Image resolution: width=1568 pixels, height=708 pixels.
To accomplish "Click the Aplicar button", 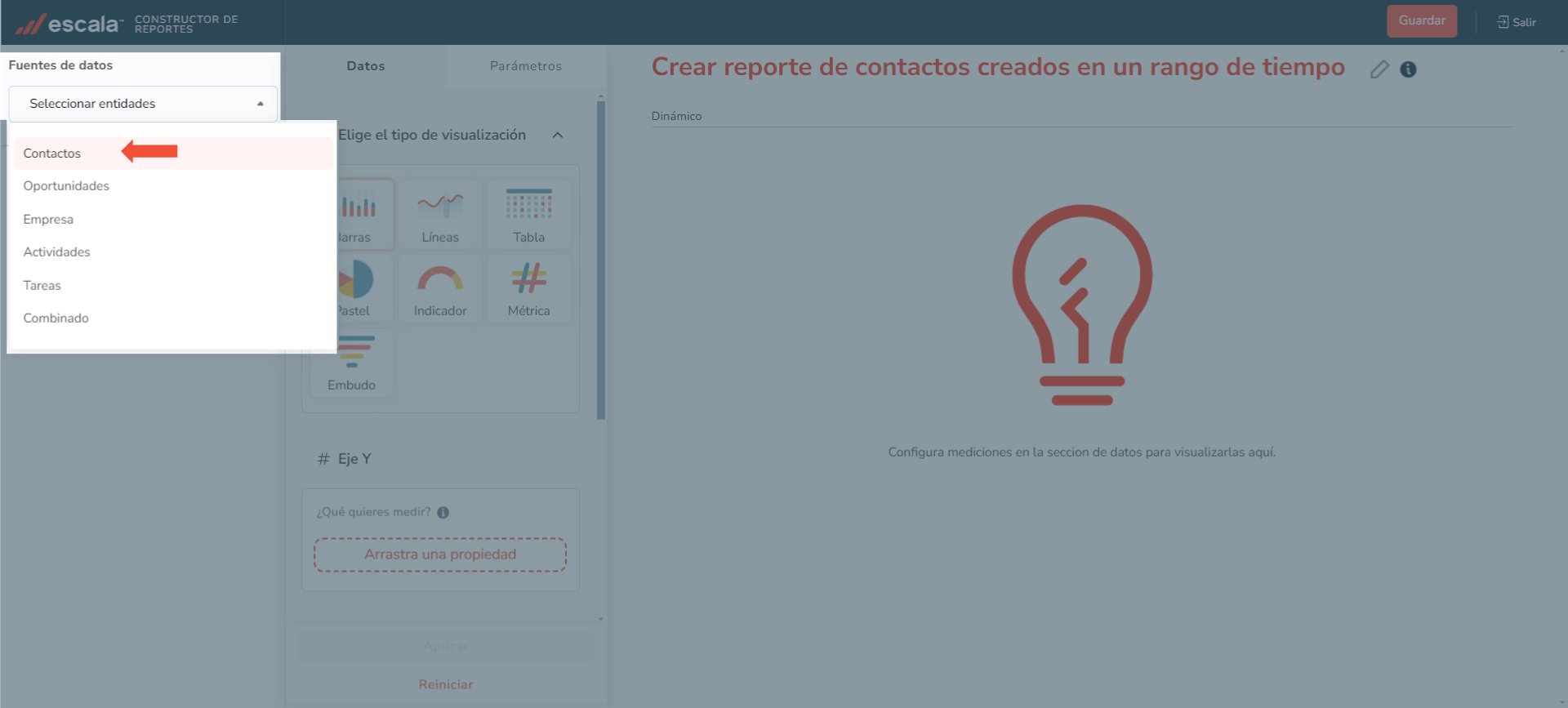I will tap(446, 646).
